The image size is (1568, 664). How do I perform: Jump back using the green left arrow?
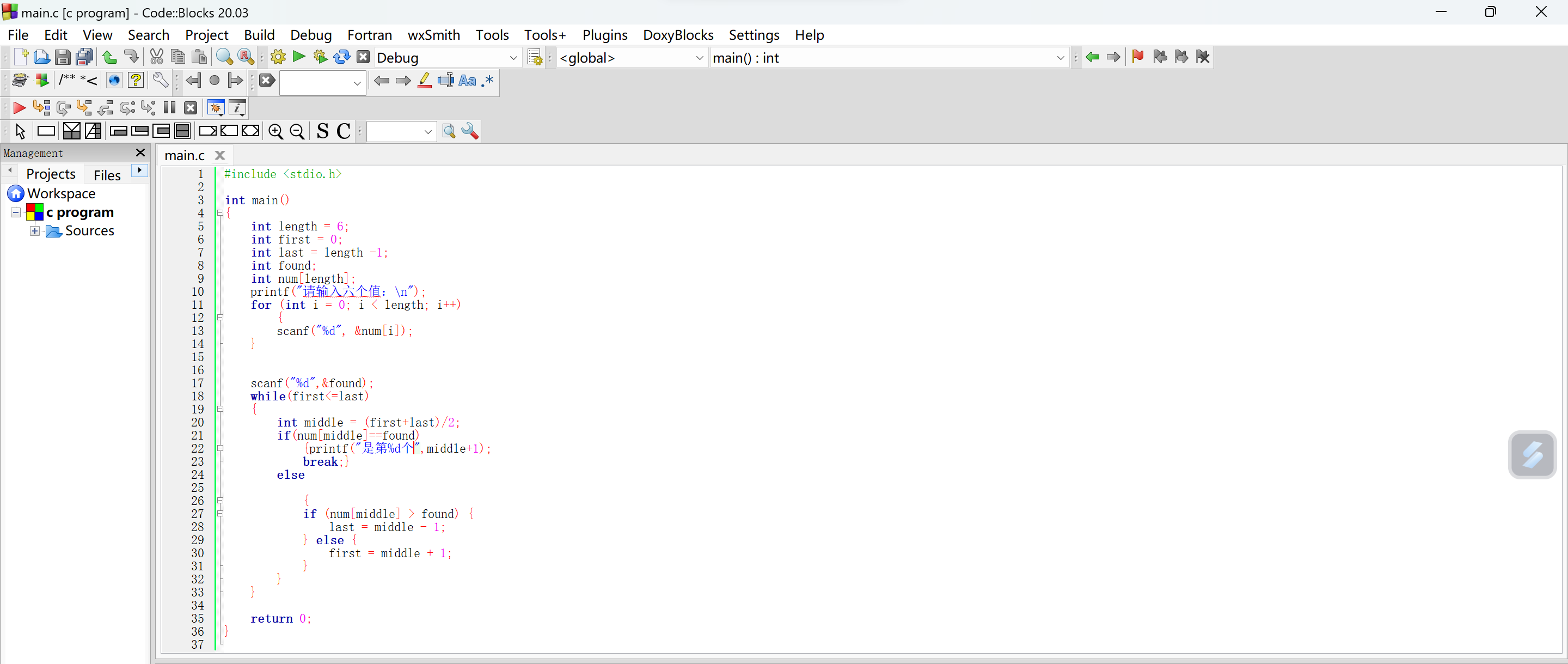(1093, 57)
